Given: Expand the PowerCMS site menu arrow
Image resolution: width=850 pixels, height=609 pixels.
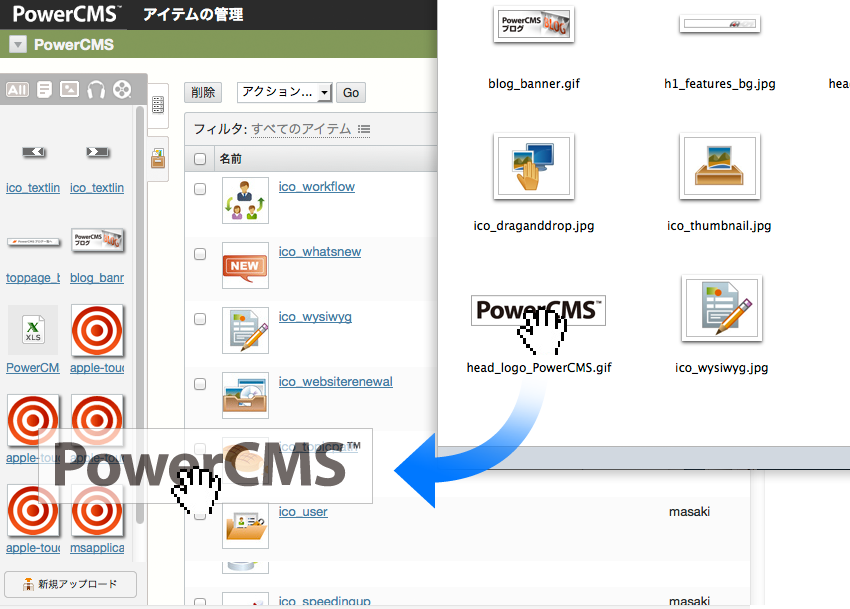Looking at the screenshot, I should (x=18, y=44).
